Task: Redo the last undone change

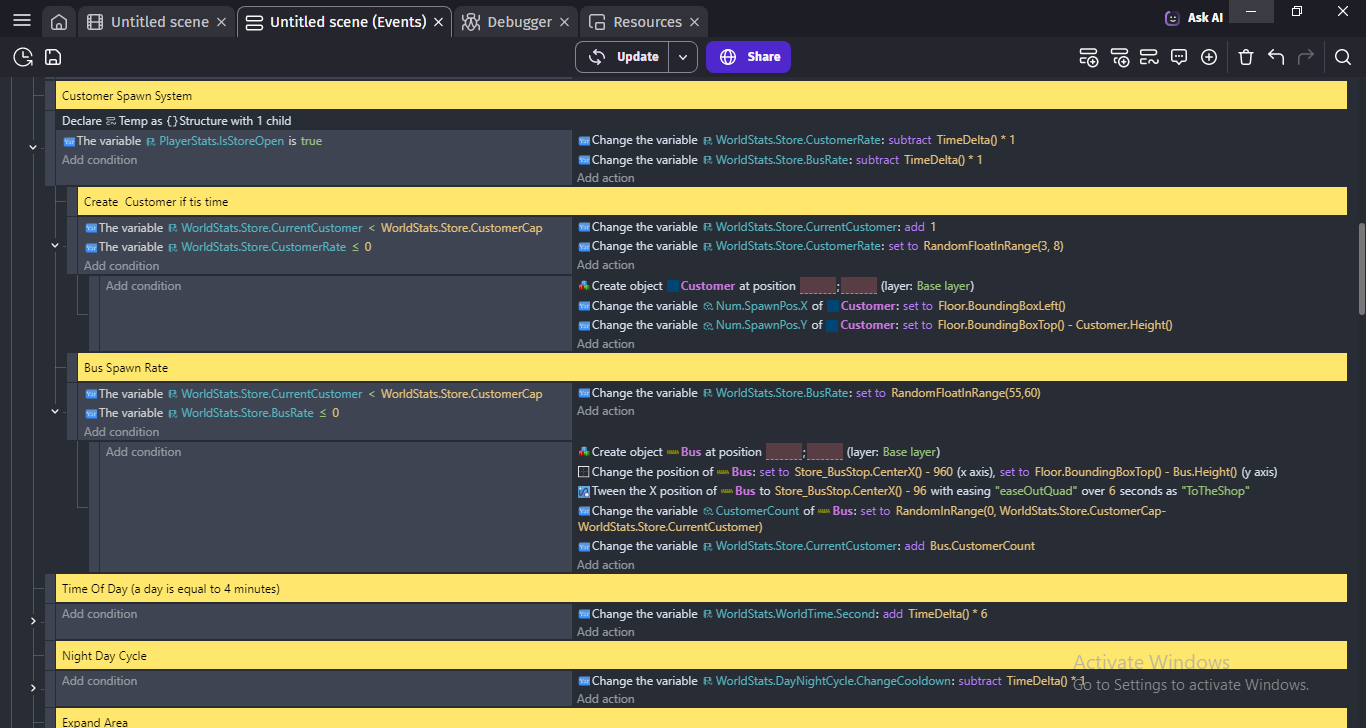Action: tap(1306, 57)
